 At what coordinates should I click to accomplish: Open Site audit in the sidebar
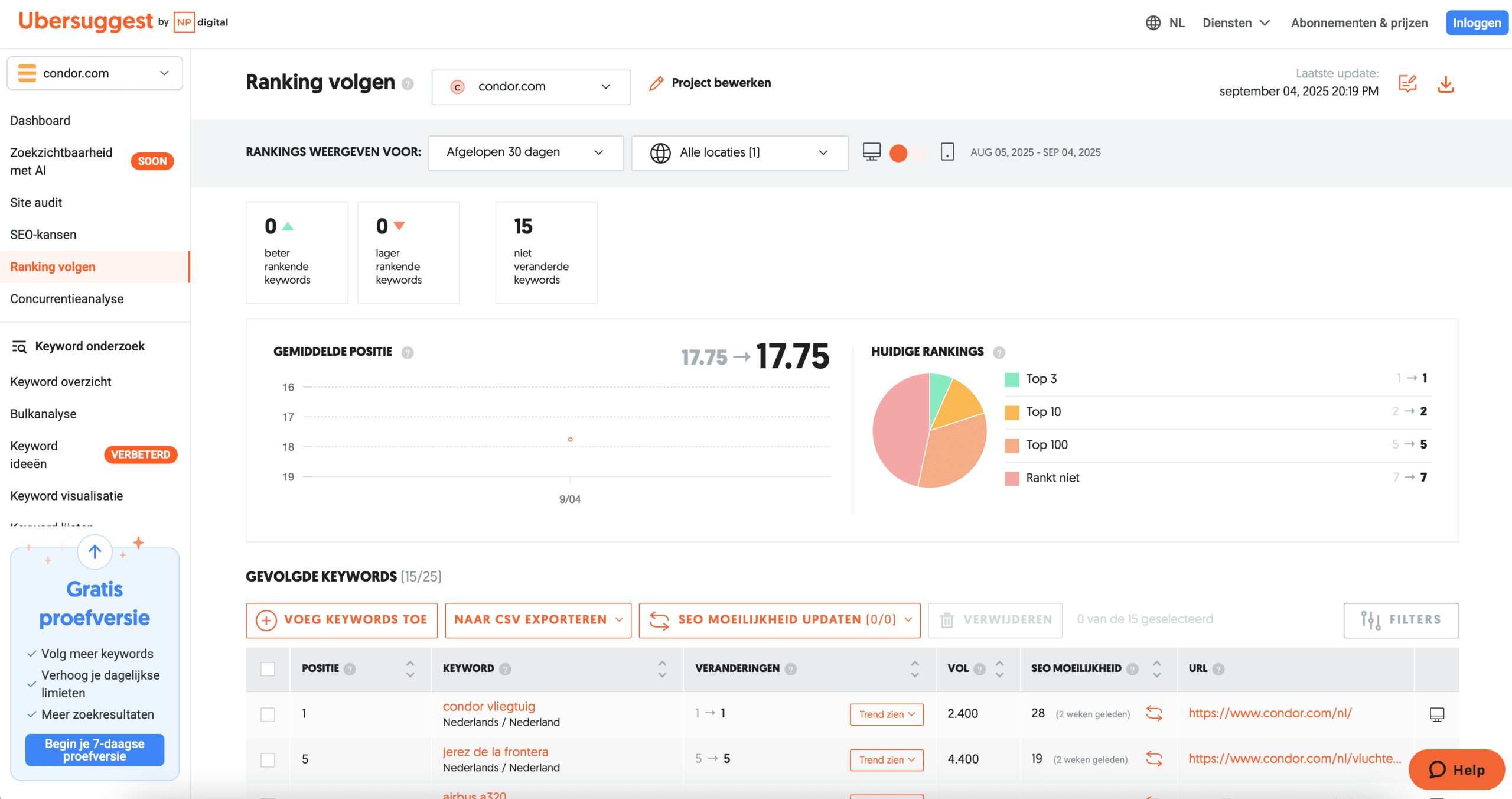(x=36, y=203)
